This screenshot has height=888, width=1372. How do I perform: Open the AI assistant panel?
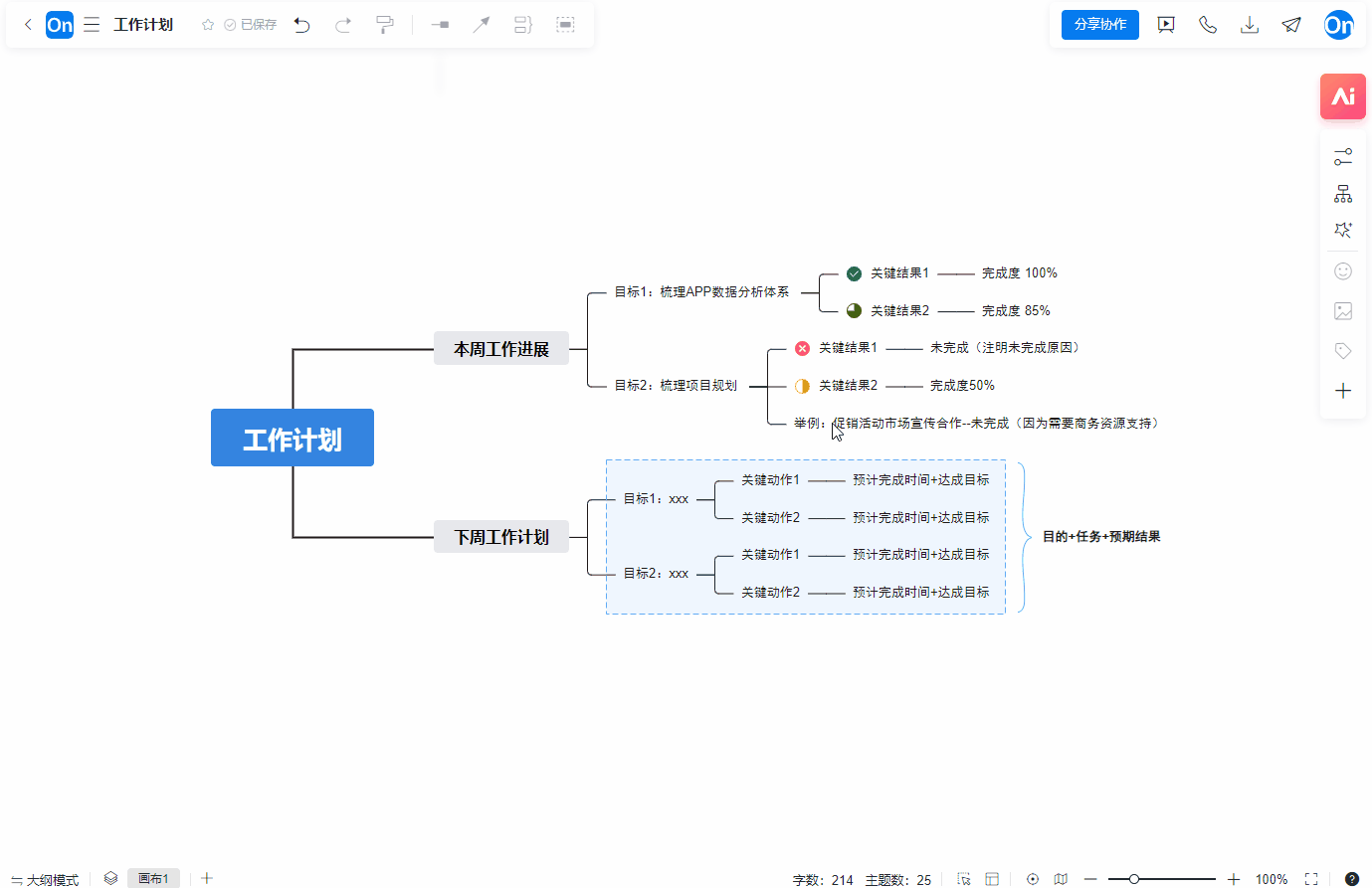[1343, 96]
